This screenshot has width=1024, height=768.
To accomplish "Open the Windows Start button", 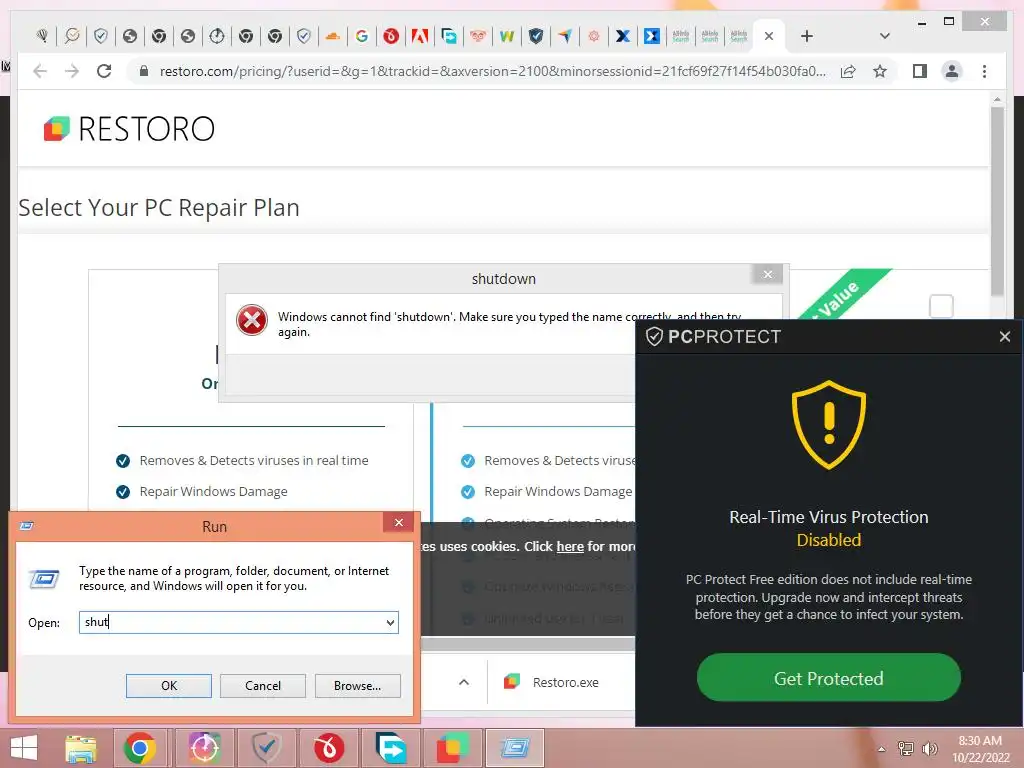I will pyautogui.click(x=24, y=748).
